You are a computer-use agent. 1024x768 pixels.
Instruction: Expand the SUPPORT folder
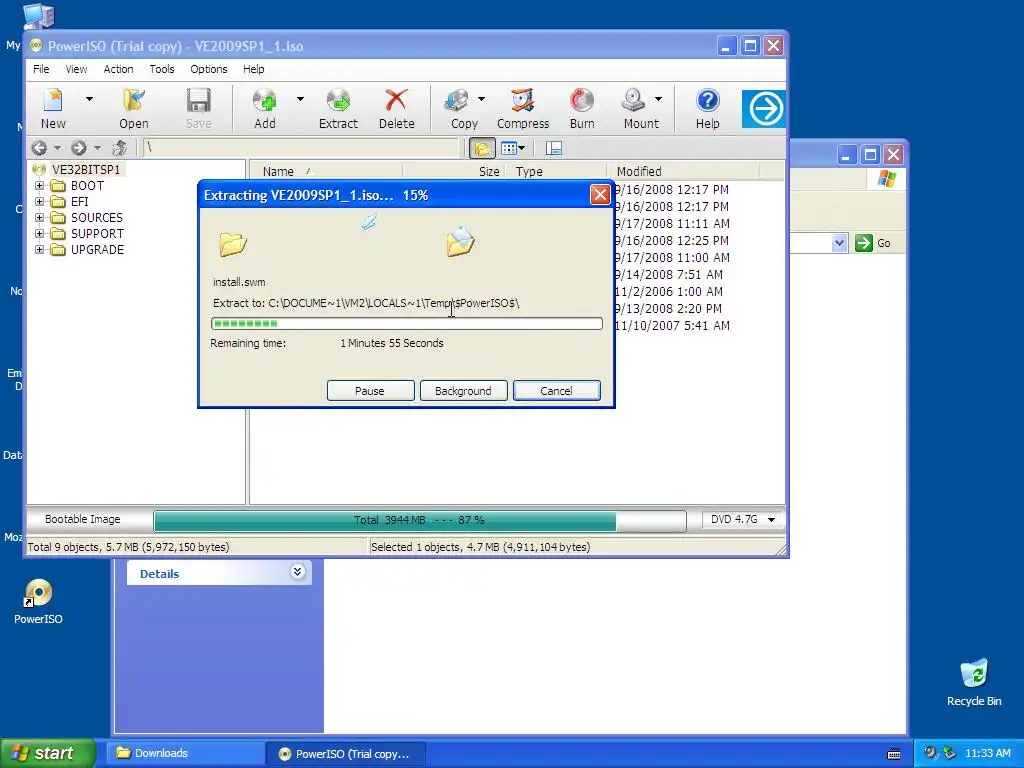pyautogui.click(x=39, y=233)
